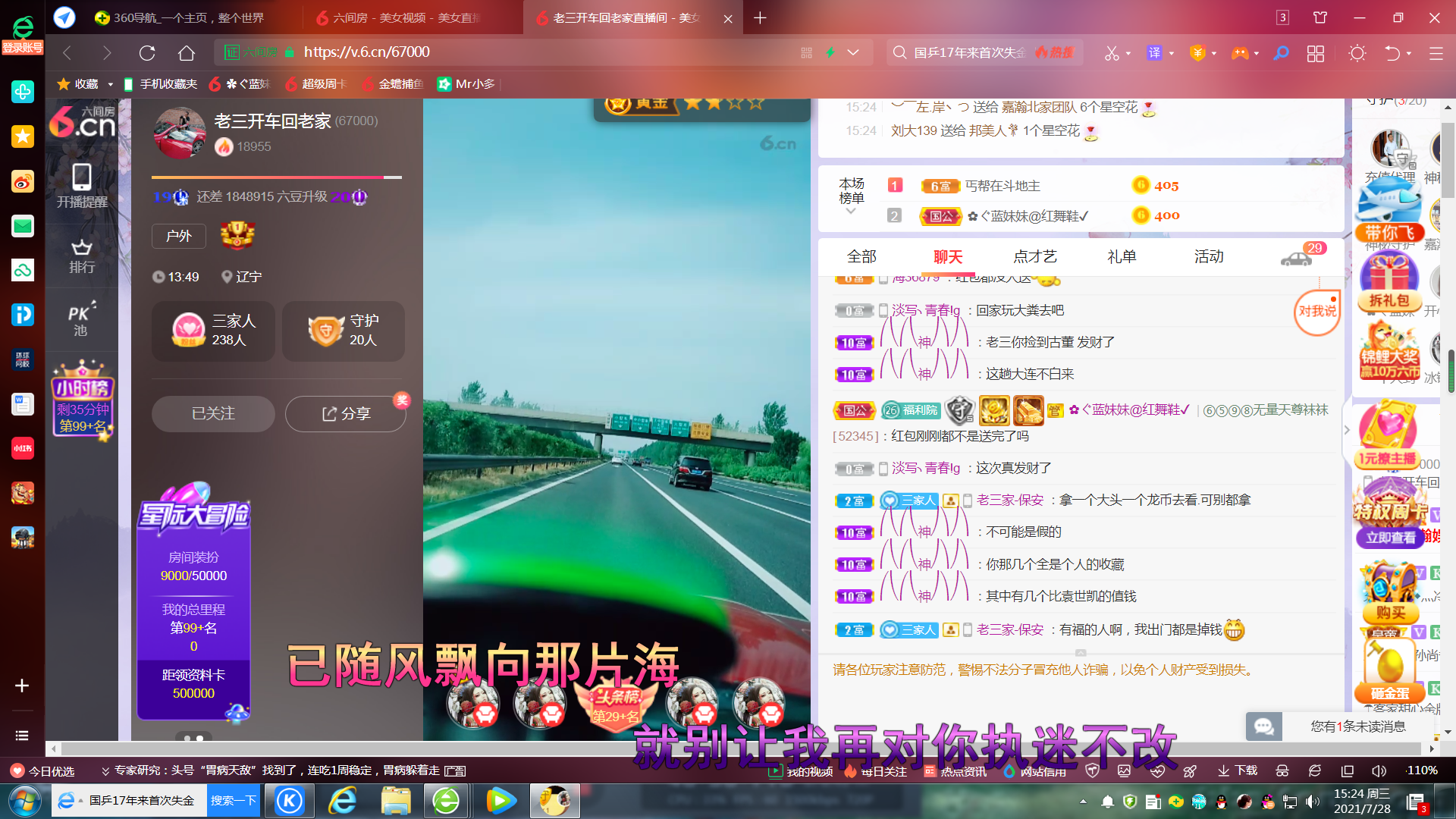Open File Explorer folder on taskbar
Viewport: 1456px width, 819px height.
pos(396,801)
